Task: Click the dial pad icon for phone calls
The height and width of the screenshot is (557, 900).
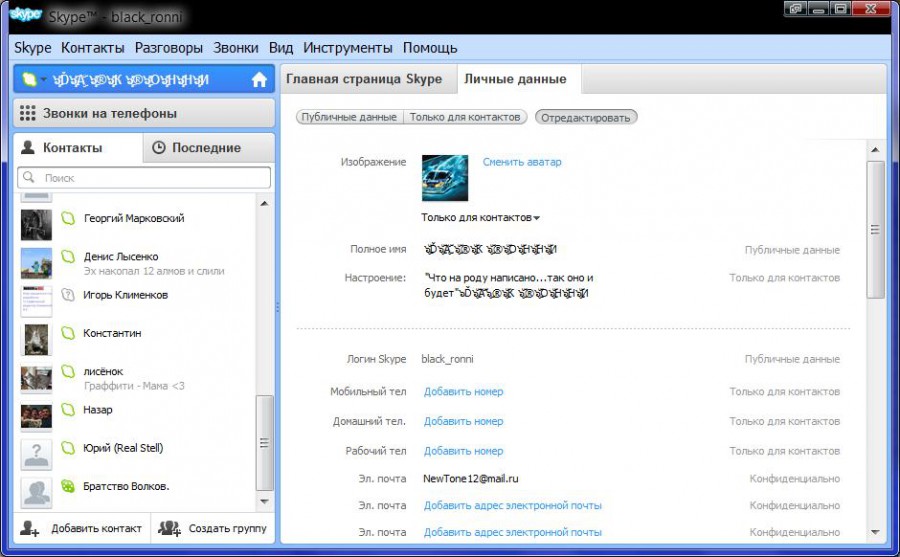Action: click(28, 113)
